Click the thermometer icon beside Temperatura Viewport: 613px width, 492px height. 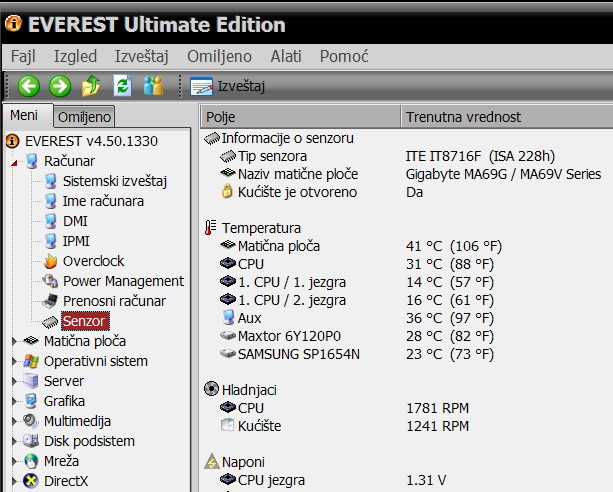[210, 228]
